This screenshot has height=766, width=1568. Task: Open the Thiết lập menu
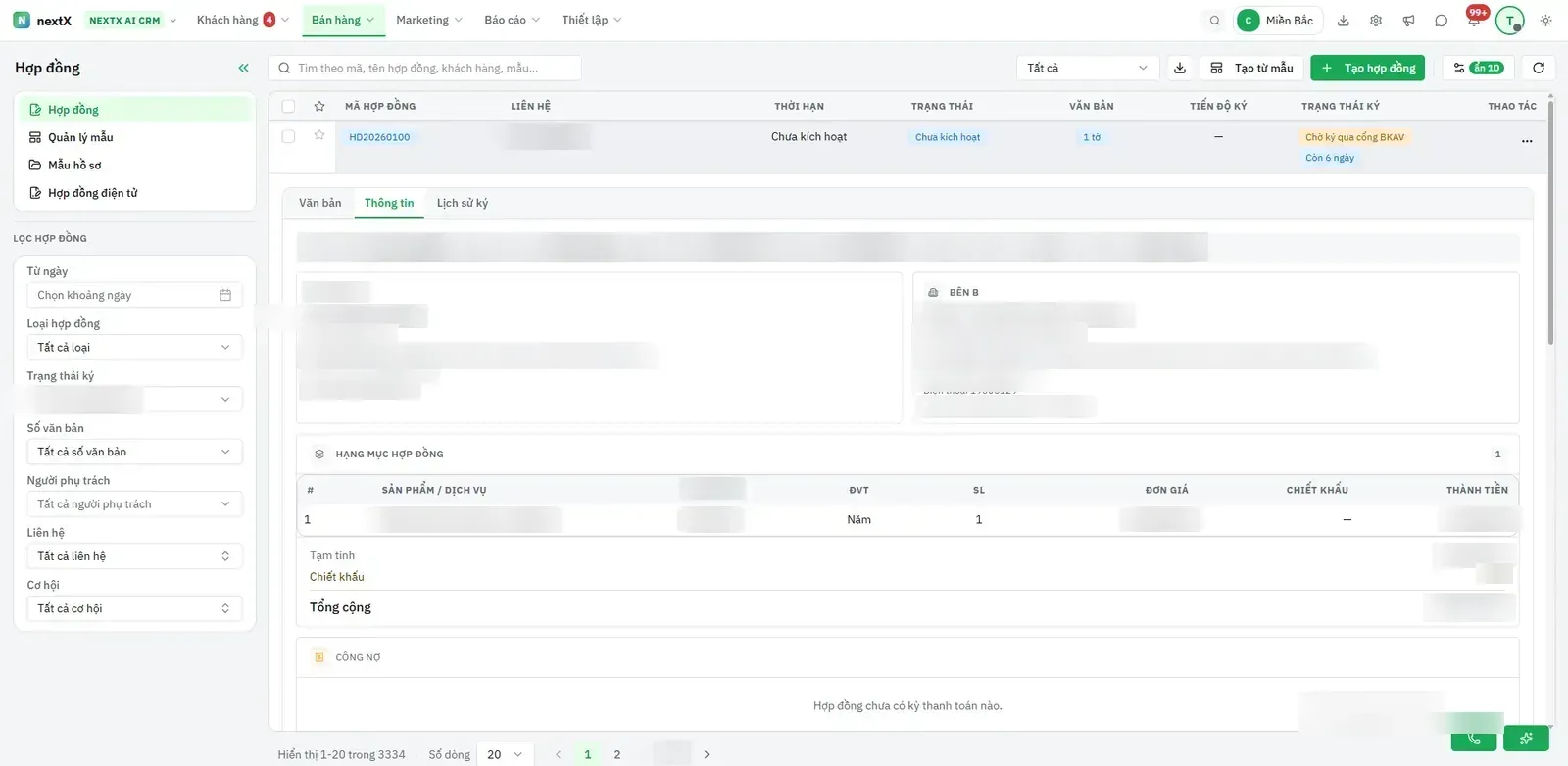pos(592,20)
